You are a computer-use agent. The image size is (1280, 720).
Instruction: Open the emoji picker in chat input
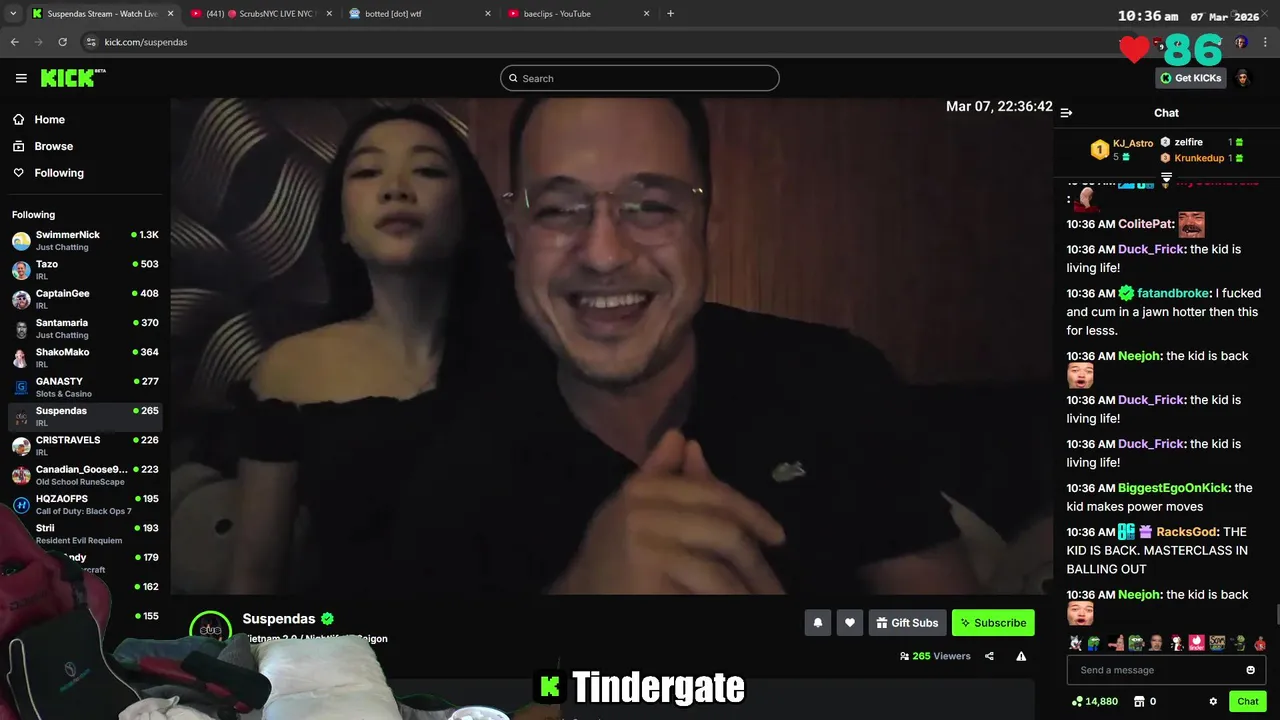coord(1250,670)
